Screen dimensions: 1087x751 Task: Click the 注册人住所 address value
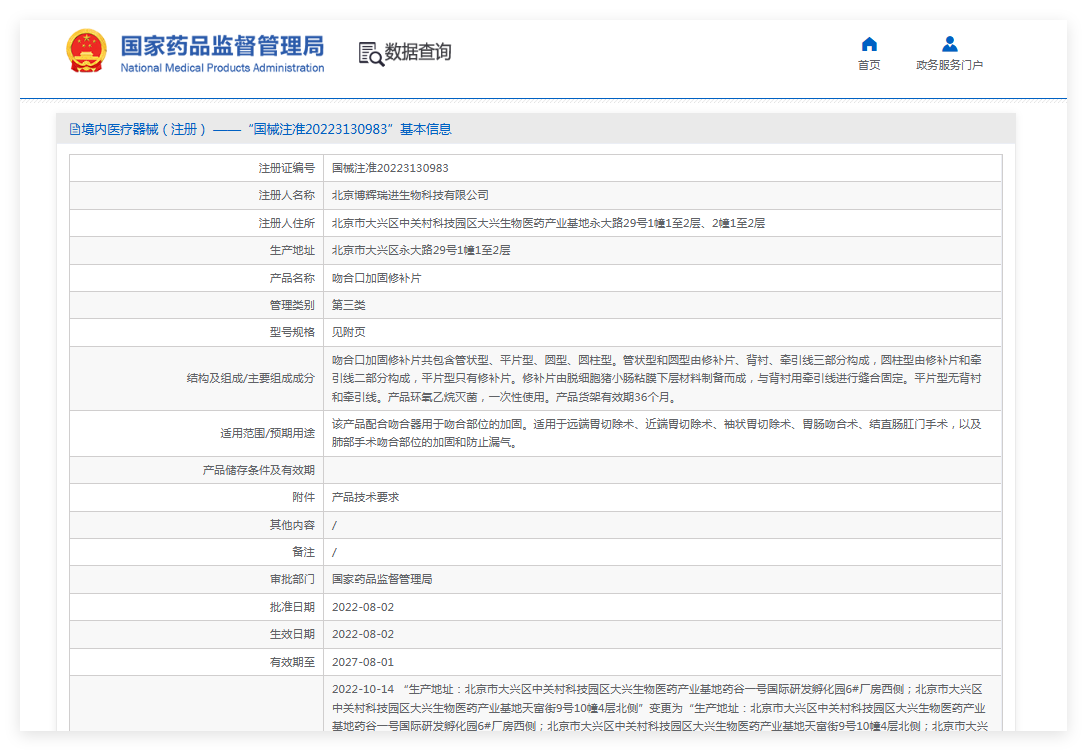(x=548, y=223)
